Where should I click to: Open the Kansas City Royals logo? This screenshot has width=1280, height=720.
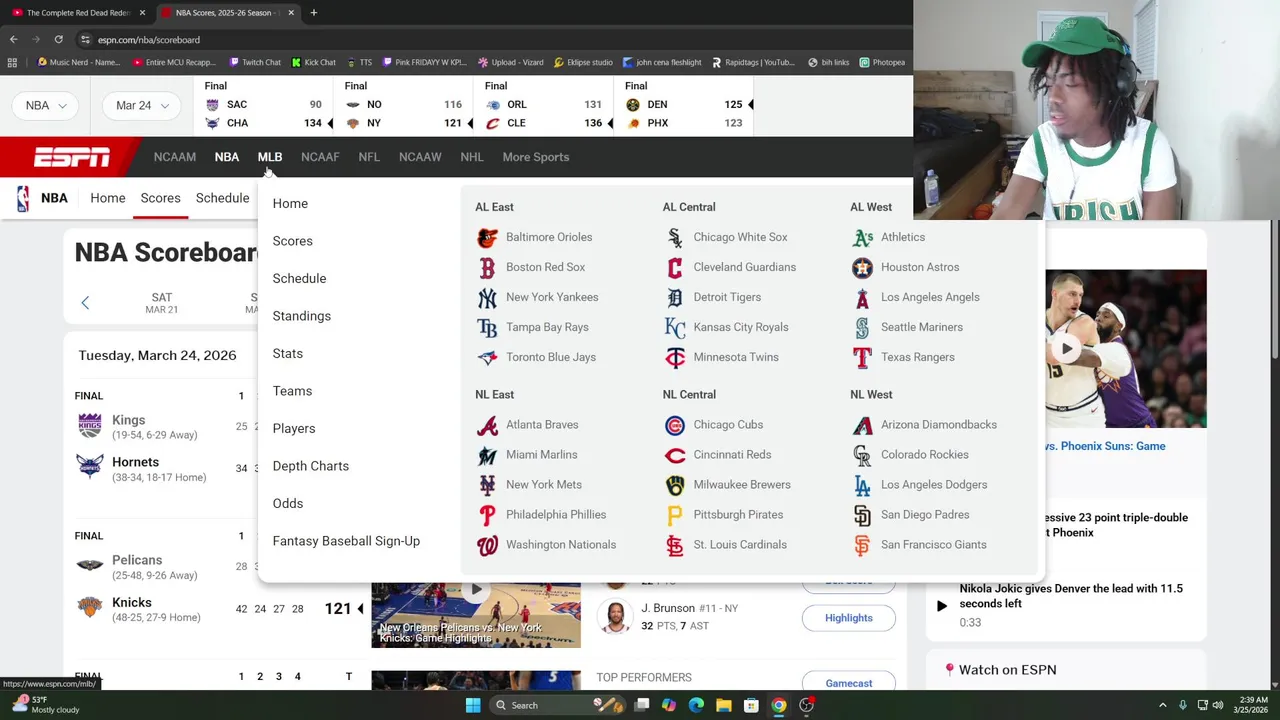pos(675,327)
